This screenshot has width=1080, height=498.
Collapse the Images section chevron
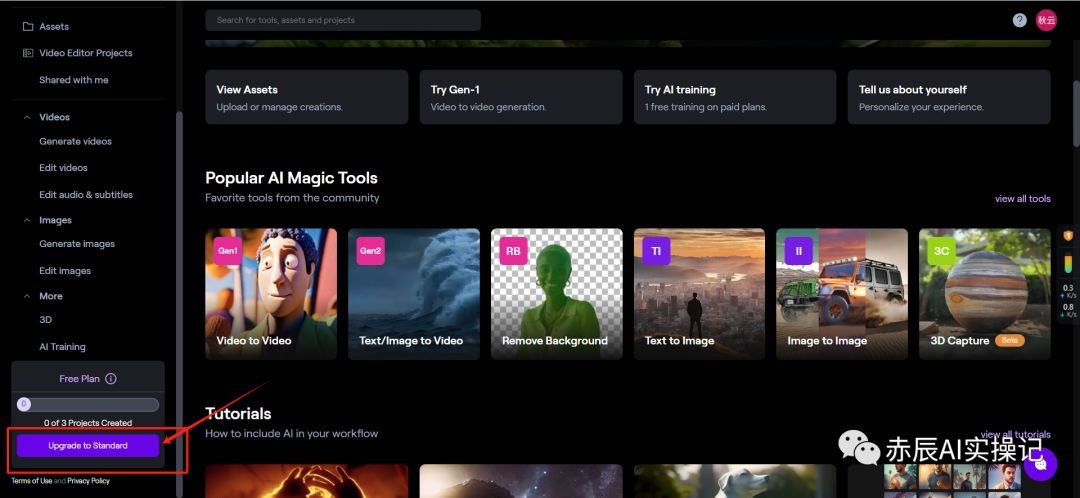pos(28,220)
